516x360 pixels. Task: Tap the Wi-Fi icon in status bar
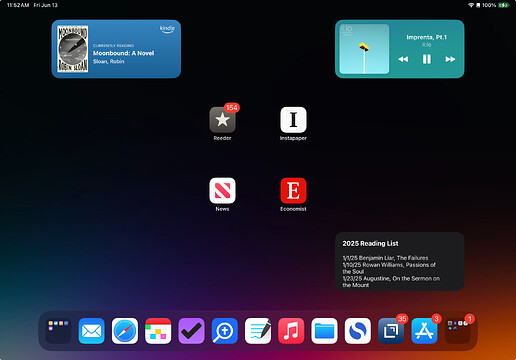pyautogui.click(x=471, y=5)
